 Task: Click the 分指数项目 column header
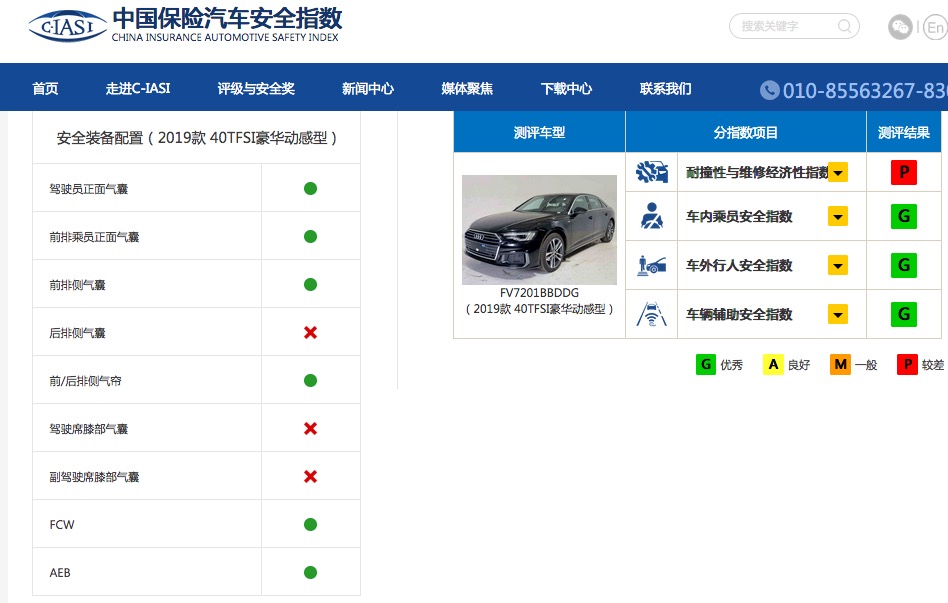tap(745, 132)
